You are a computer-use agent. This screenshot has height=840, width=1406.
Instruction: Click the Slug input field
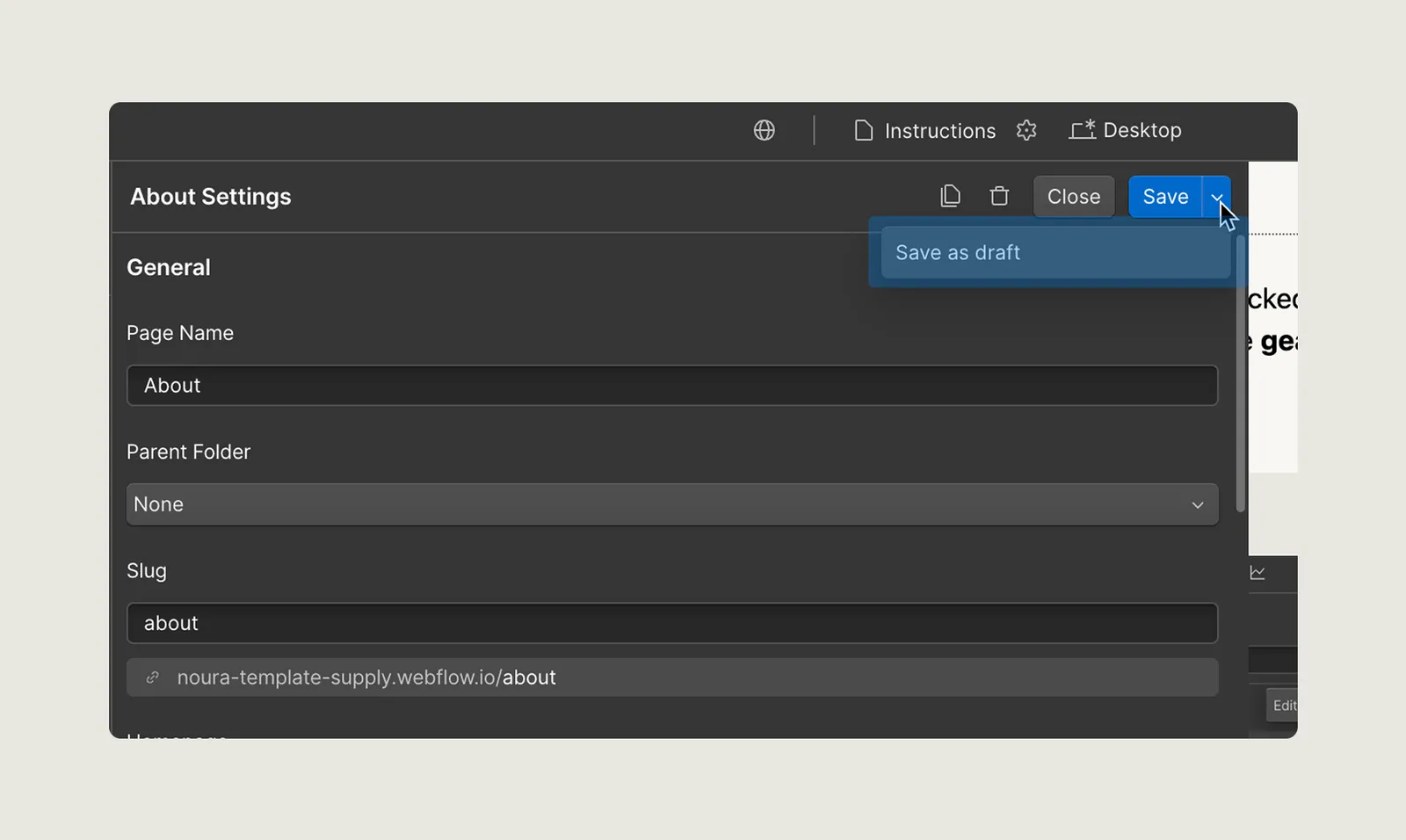click(x=672, y=623)
